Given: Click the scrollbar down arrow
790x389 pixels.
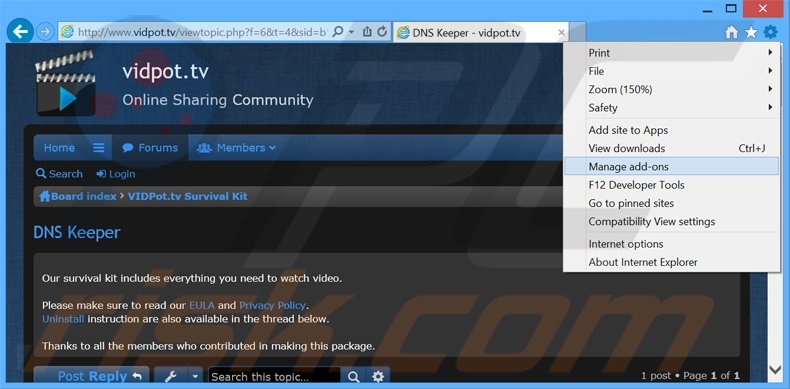Looking at the screenshot, I should pyautogui.click(x=775, y=370).
